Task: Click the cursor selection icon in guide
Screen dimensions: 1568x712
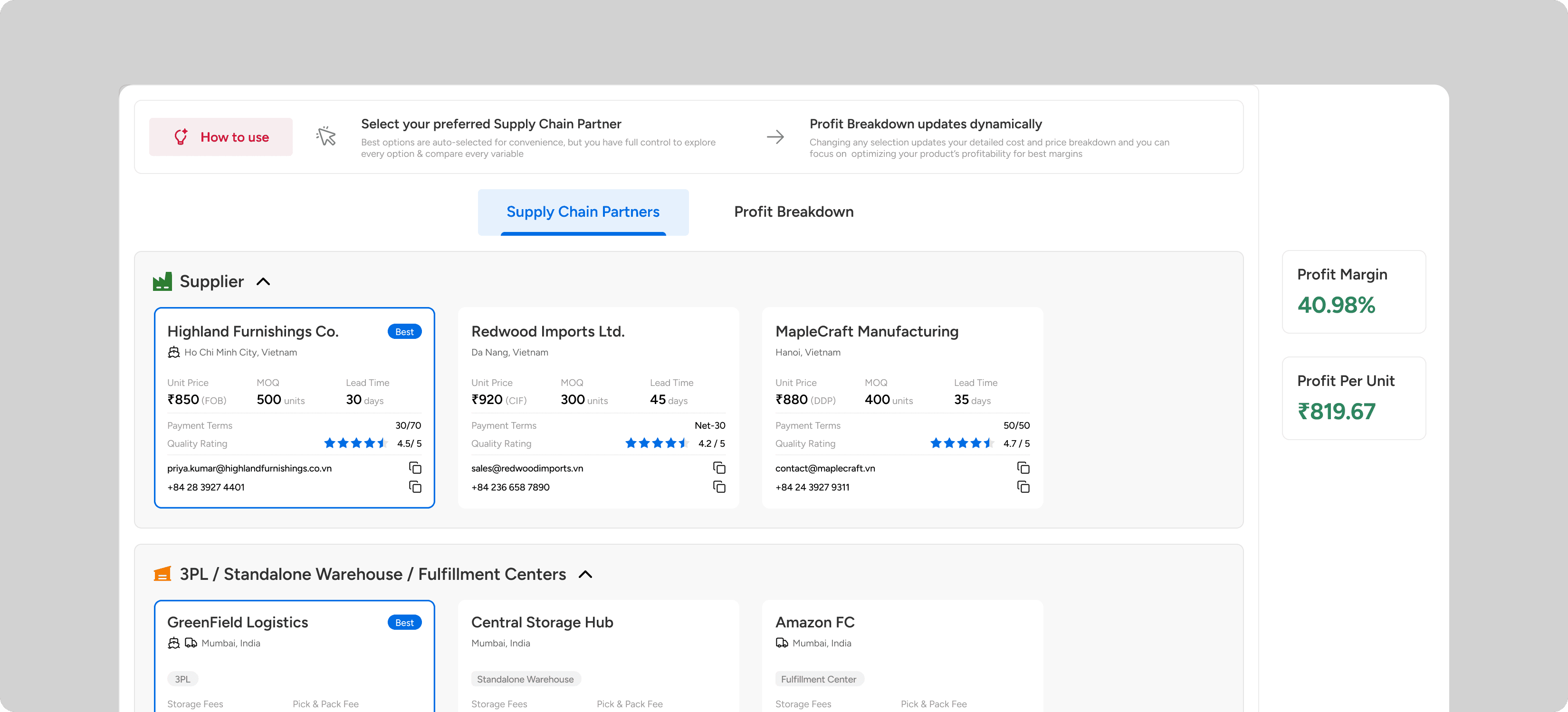Action: point(326,136)
